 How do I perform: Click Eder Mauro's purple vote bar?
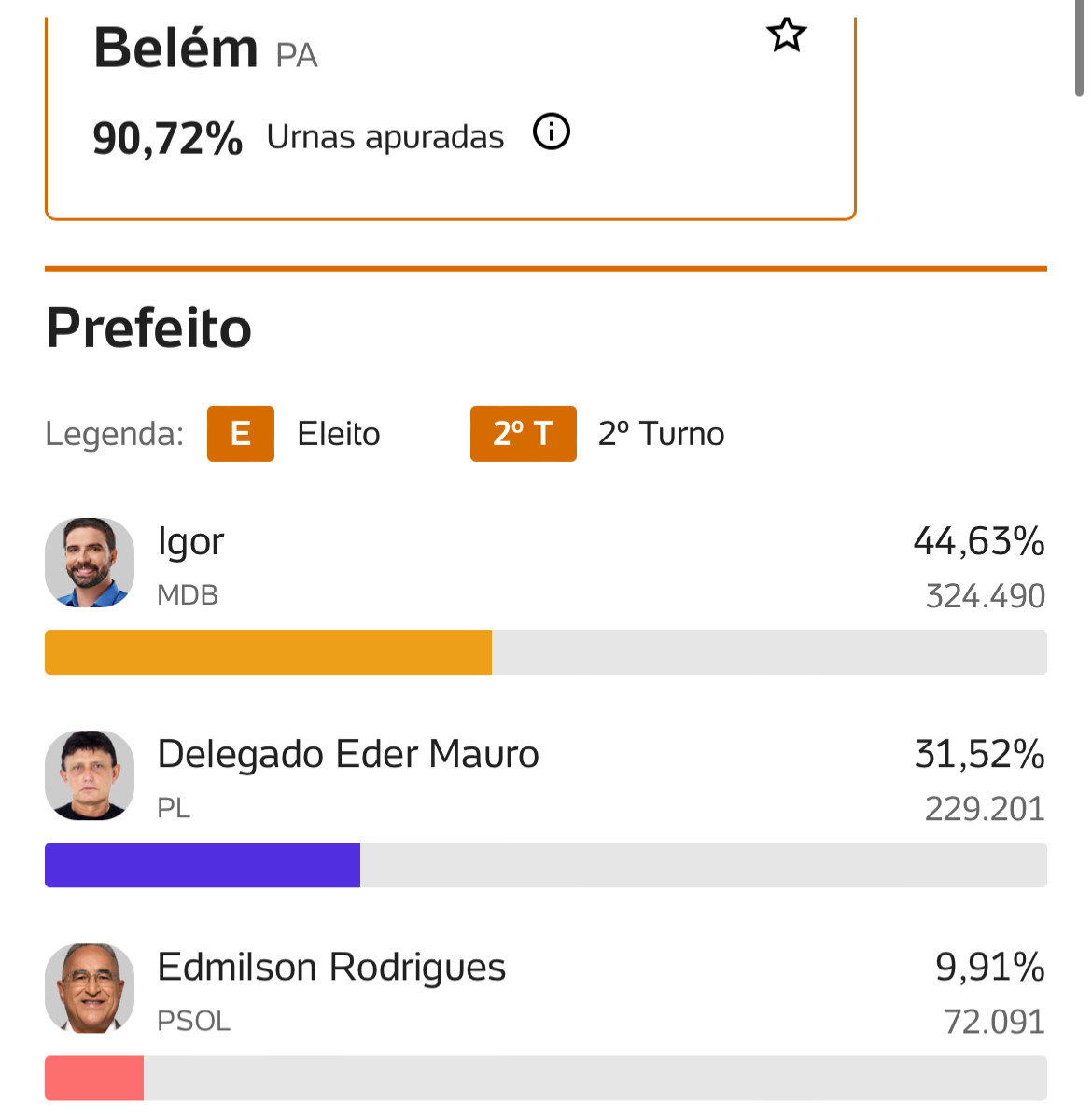[203, 865]
